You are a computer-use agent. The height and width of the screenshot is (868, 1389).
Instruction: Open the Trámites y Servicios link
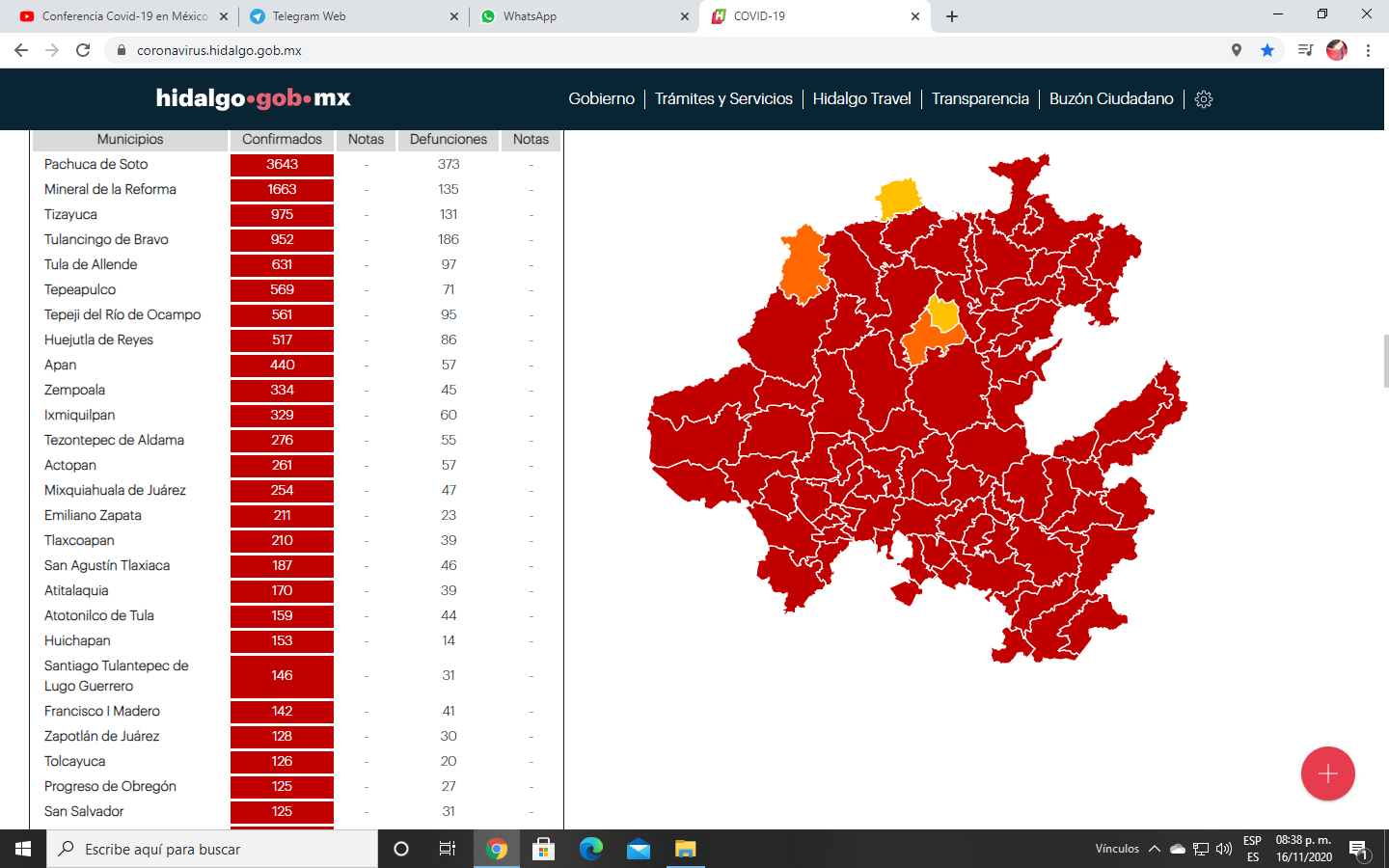coord(723,99)
